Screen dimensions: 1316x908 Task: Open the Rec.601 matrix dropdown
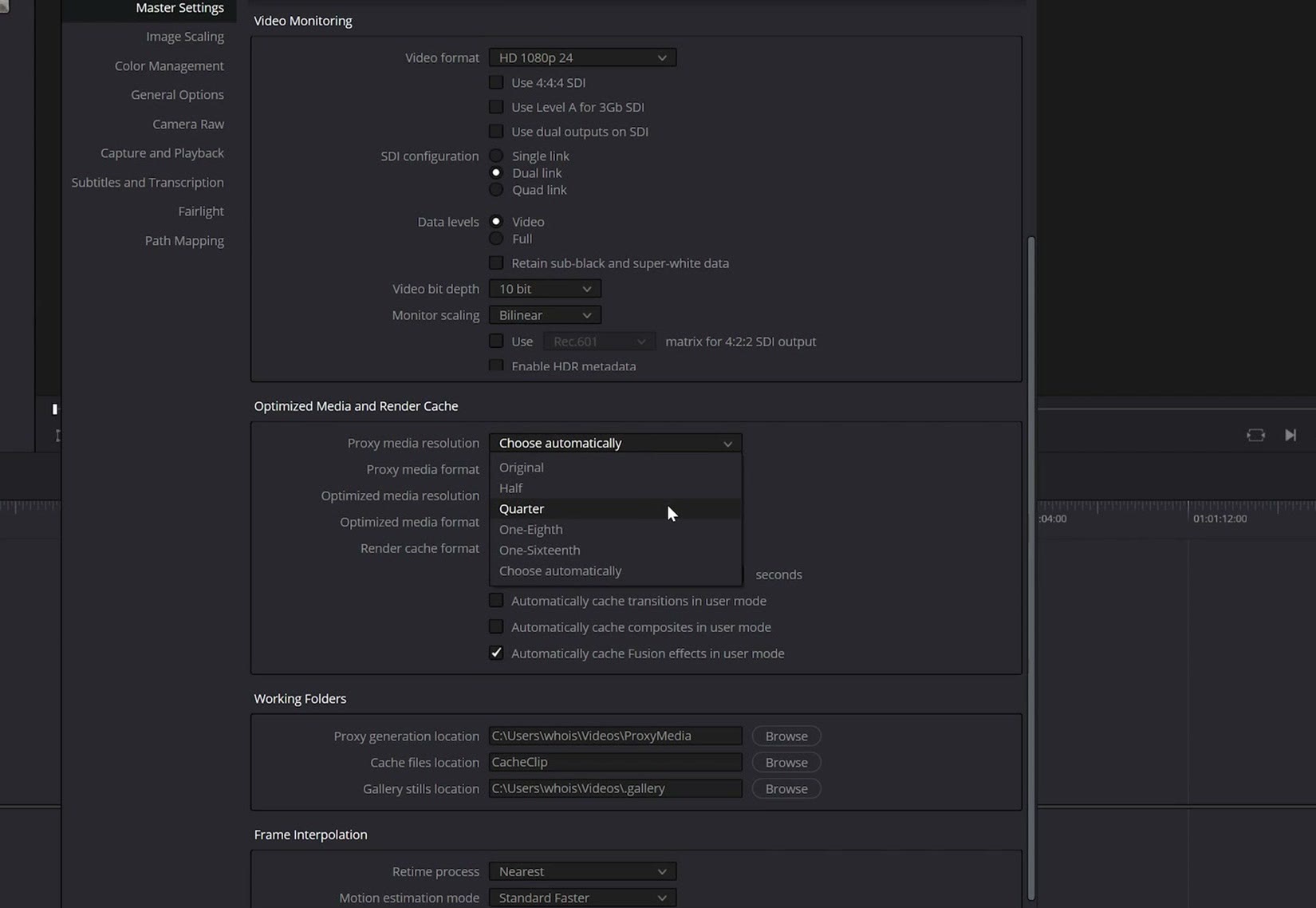tap(599, 341)
